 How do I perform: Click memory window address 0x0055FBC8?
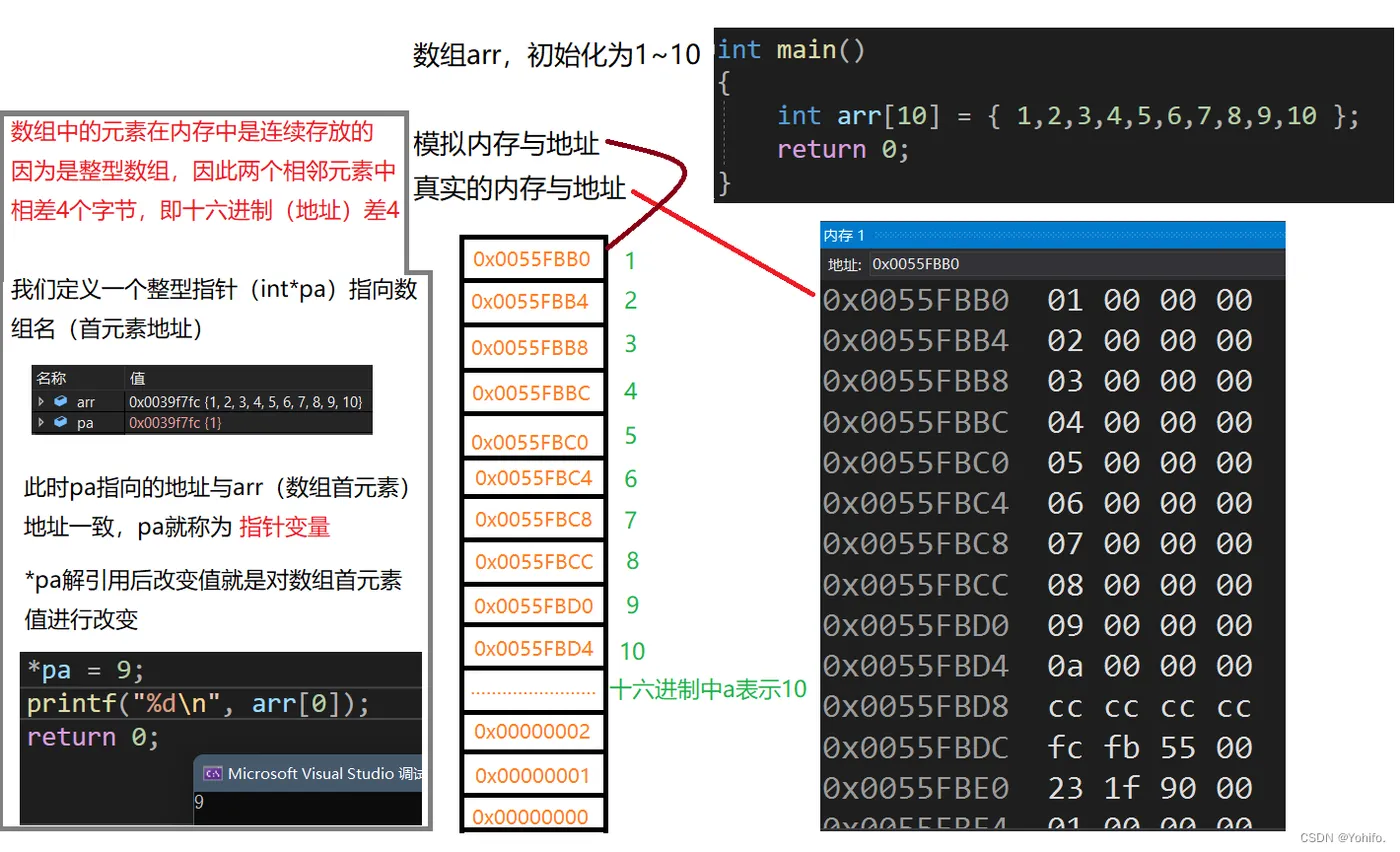click(916, 544)
